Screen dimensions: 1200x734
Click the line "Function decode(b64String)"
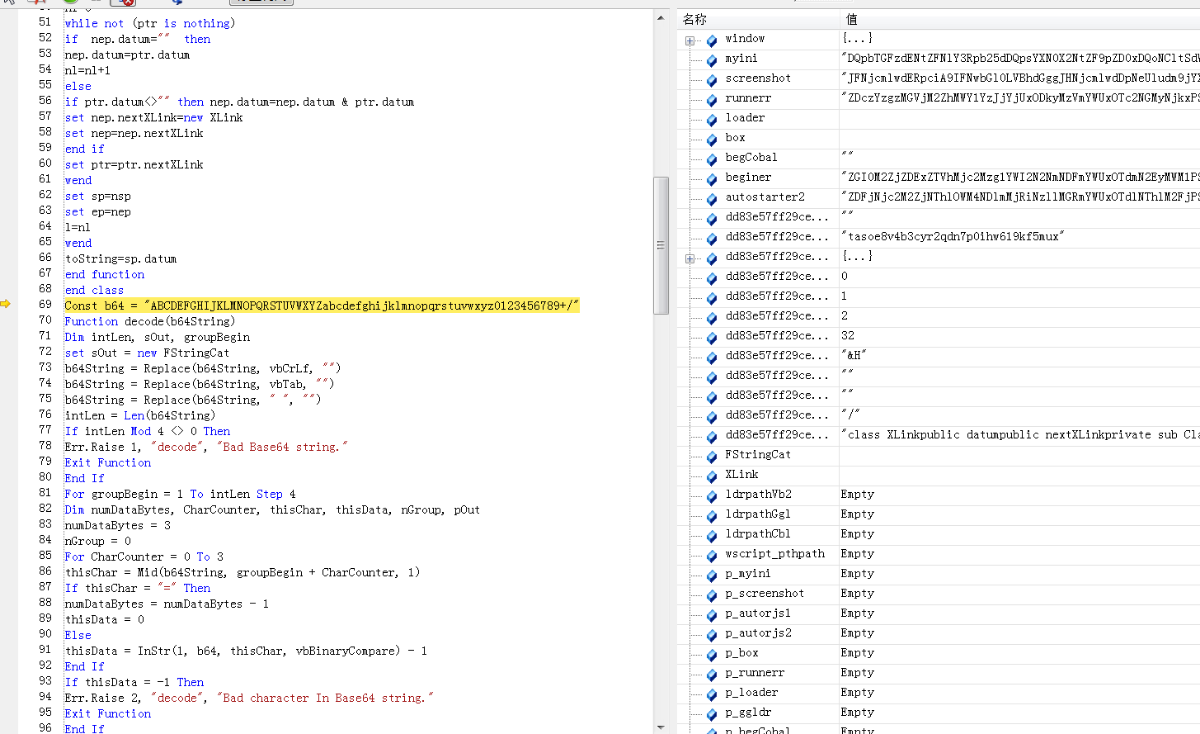pos(149,321)
